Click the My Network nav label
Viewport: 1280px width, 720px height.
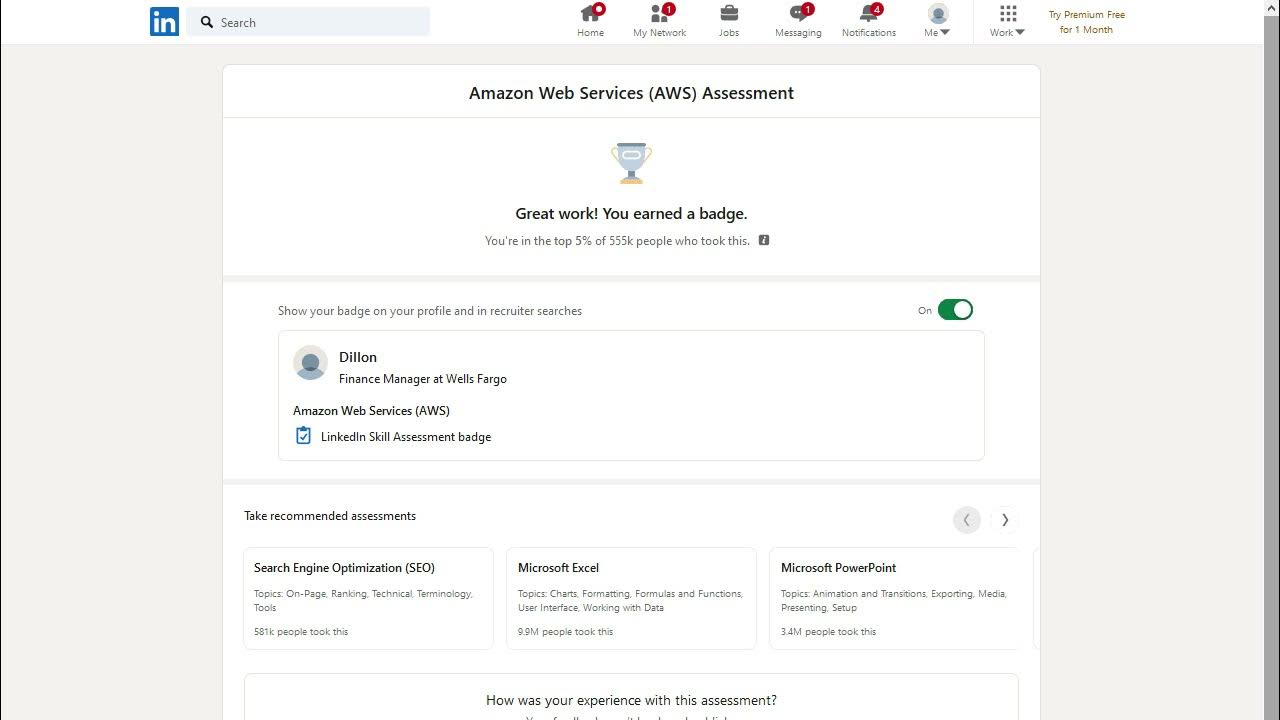coord(660,33)
